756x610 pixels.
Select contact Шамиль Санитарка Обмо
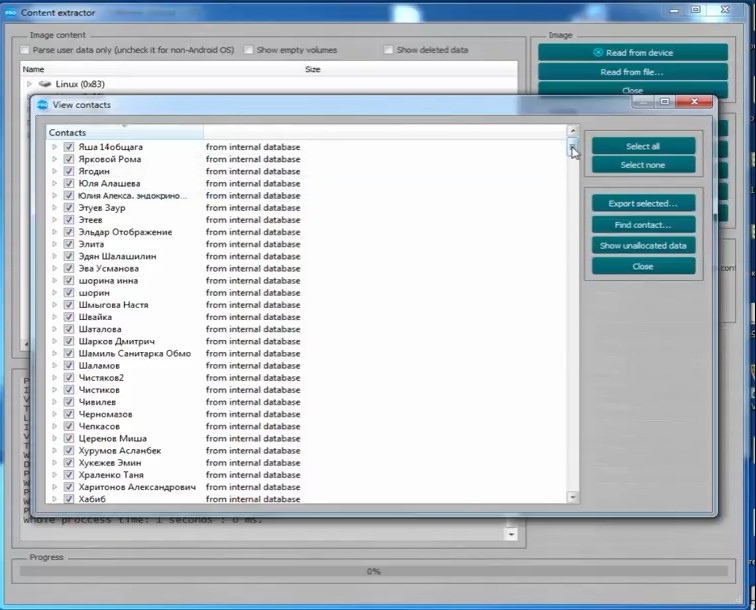click(135, 353)
